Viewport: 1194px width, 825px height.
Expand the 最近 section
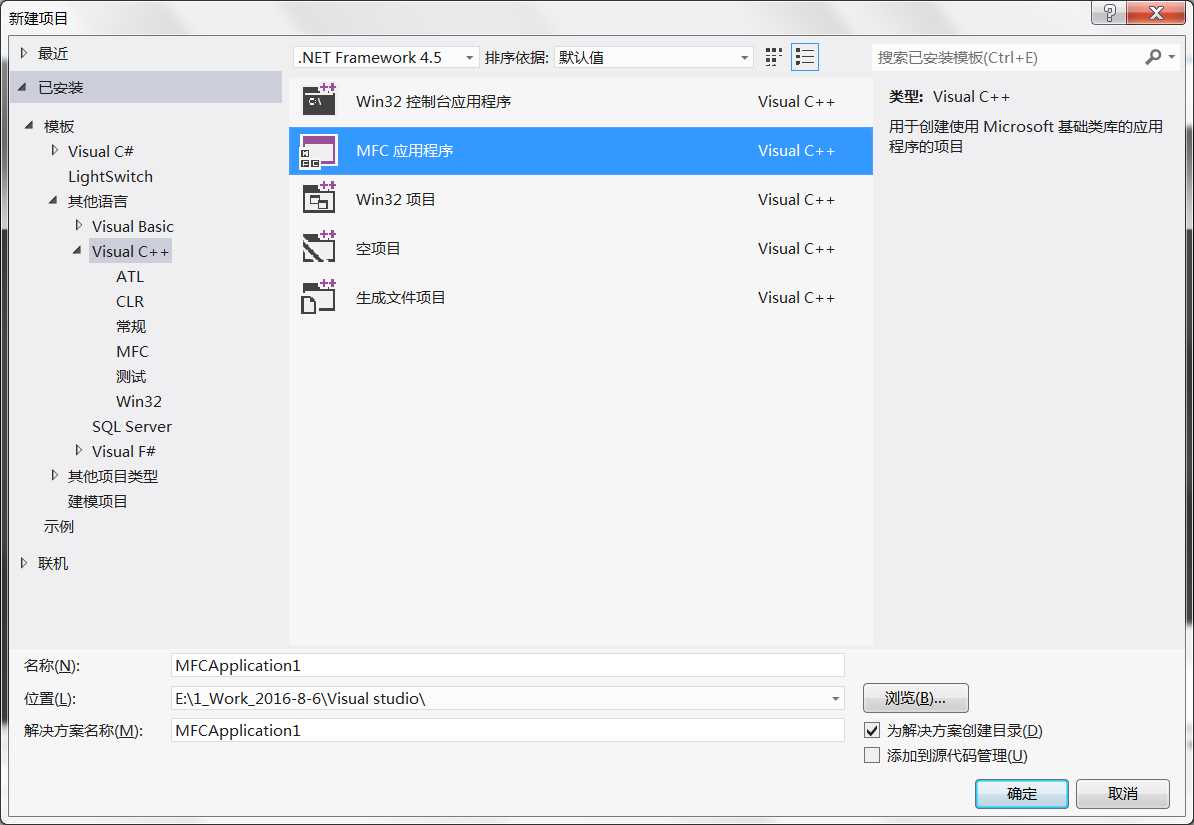[x=24, y=53]
